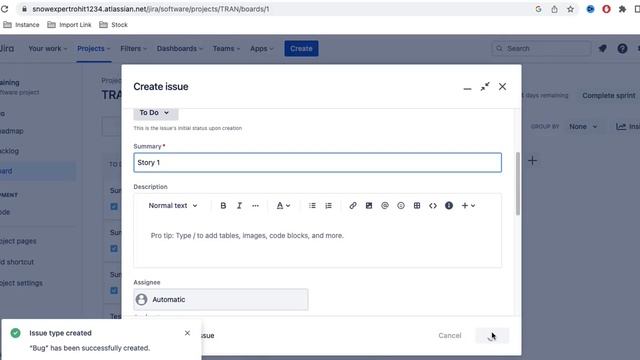Close the Create issue dialog

(x=502, y=87)
